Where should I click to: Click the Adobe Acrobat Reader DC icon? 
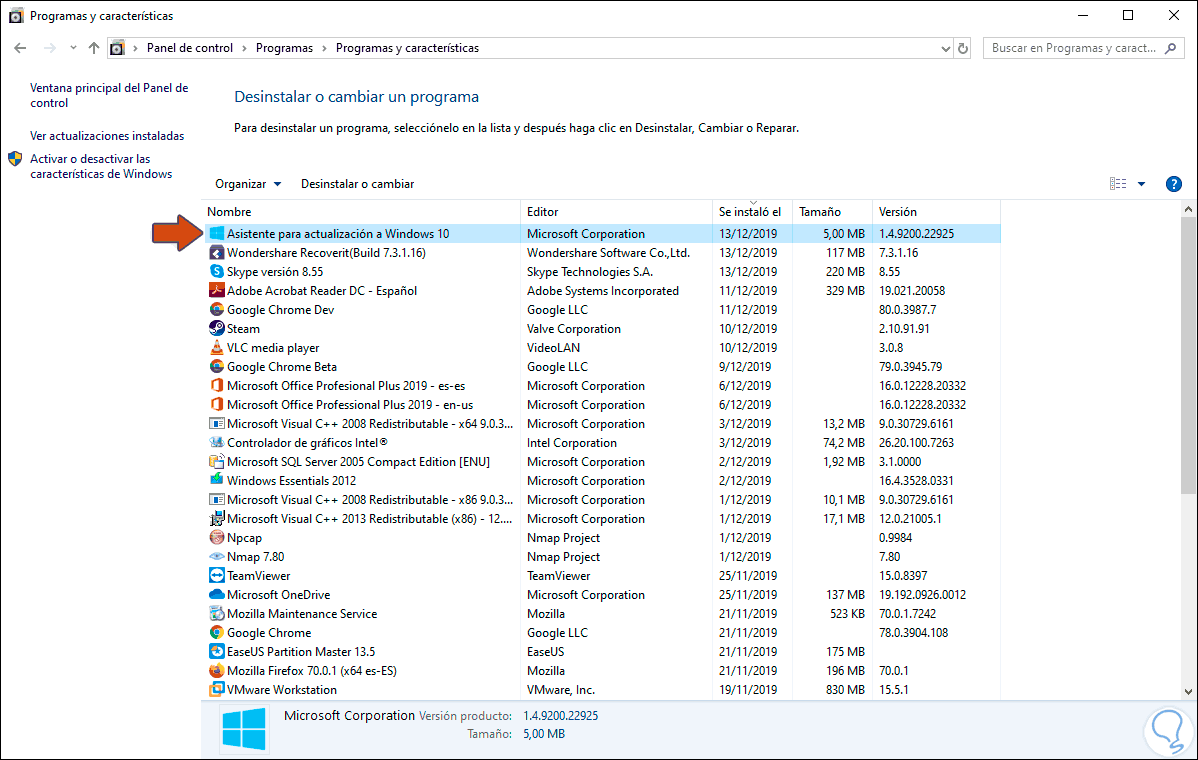pos(216,291)
